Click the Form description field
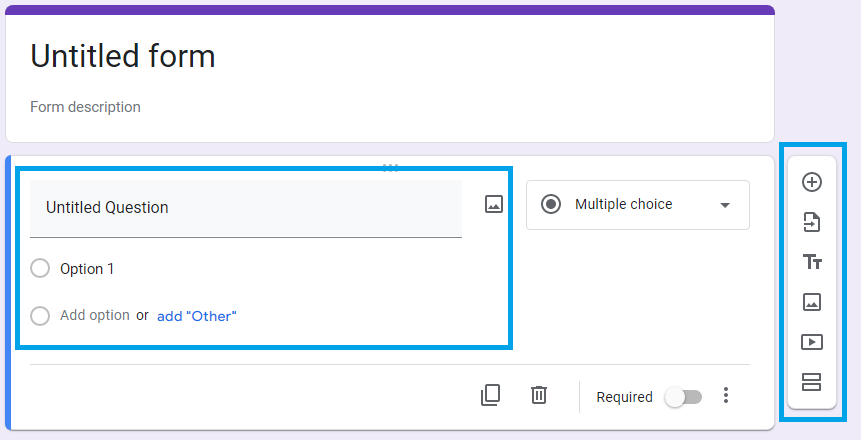The image size is (861, 440). tap(86, 107)
